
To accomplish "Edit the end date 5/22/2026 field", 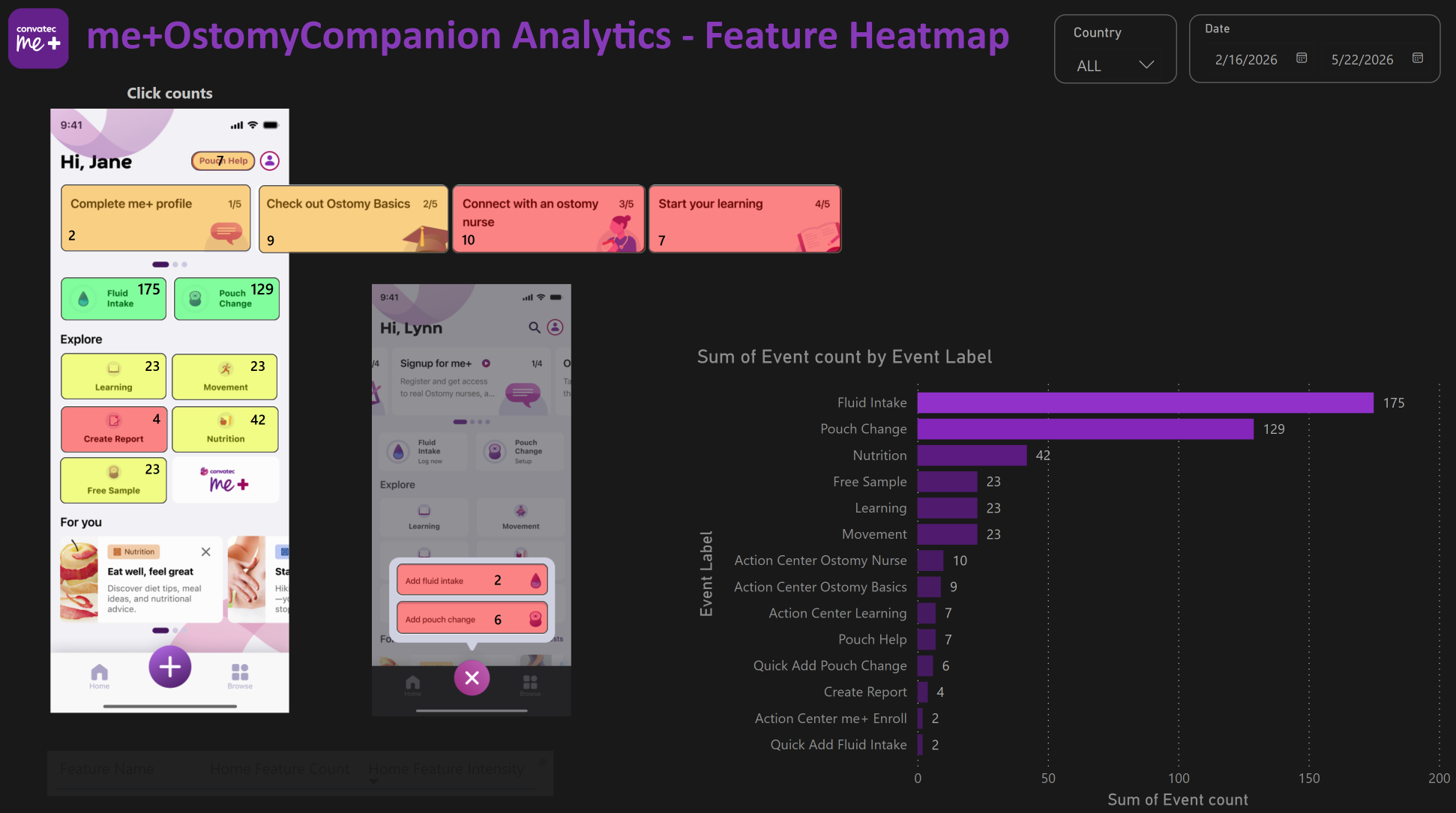I will click(x=1362, y=59).
